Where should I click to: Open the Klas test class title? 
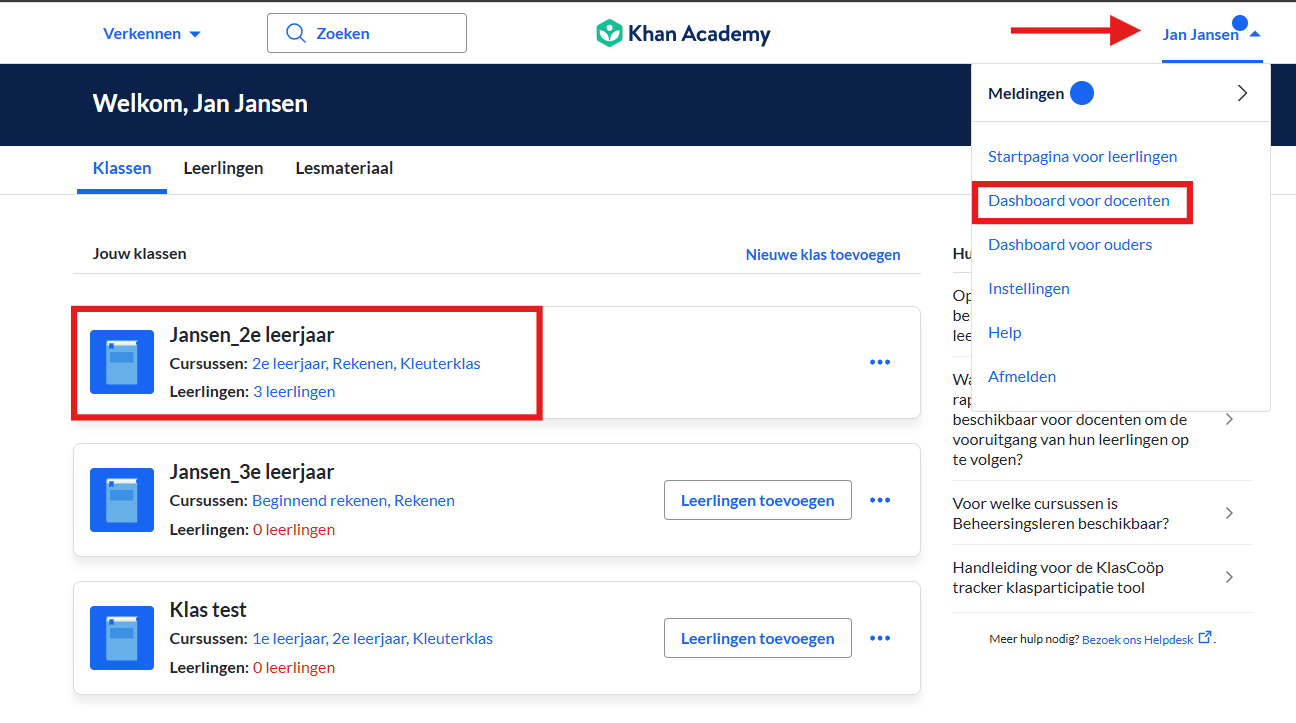(x=208, y=610)
